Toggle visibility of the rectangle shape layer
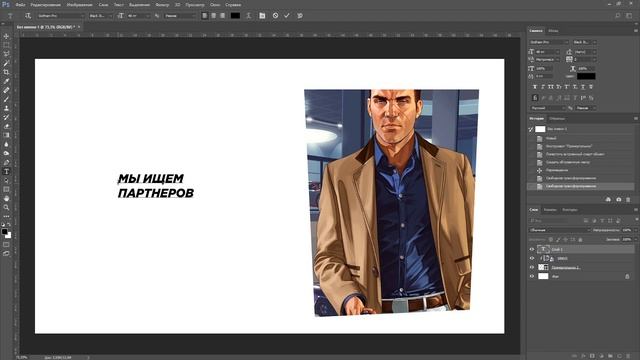Image resolution: width=640 pixels, height=360 pixels. coord(532,267)
